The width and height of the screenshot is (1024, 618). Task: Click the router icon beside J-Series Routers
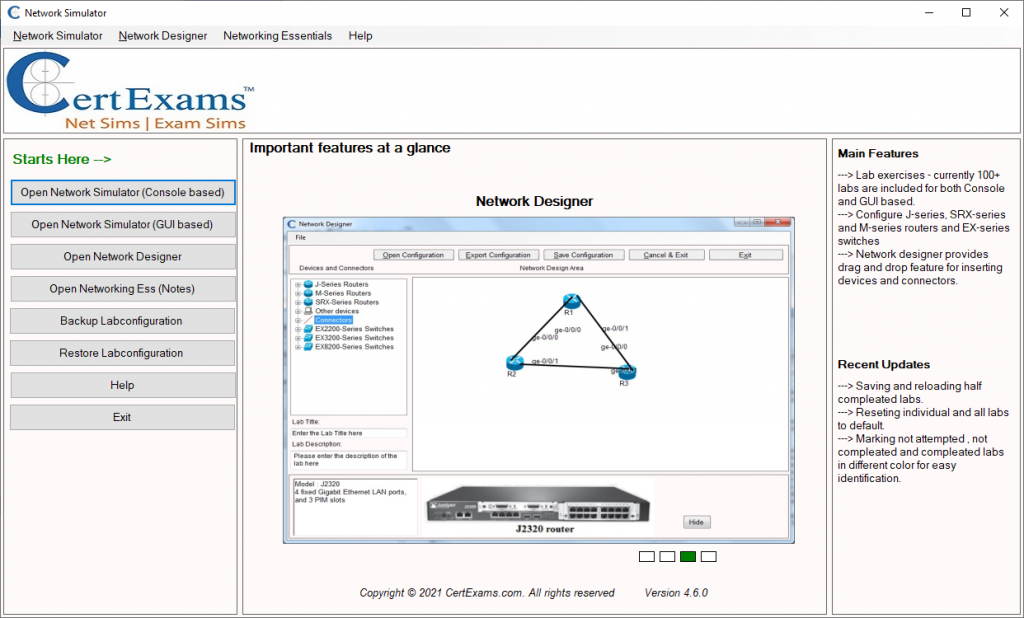click(x=308, y=284)
